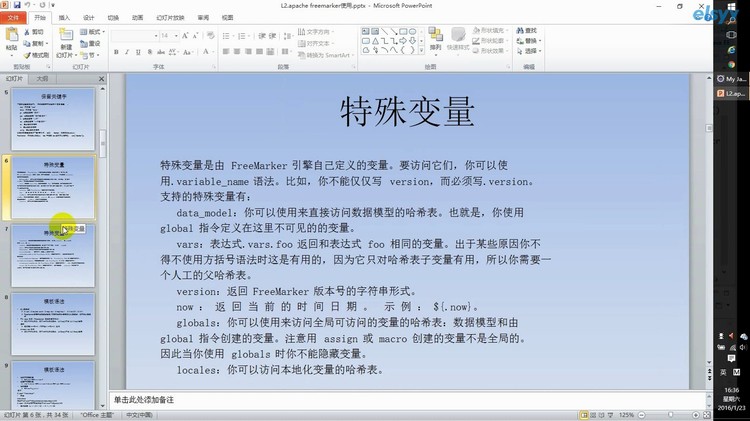This screenshot has height=421, width=750.
Task: Switch to Animations (动画) ribbon tab
Action: click(138, 18)
